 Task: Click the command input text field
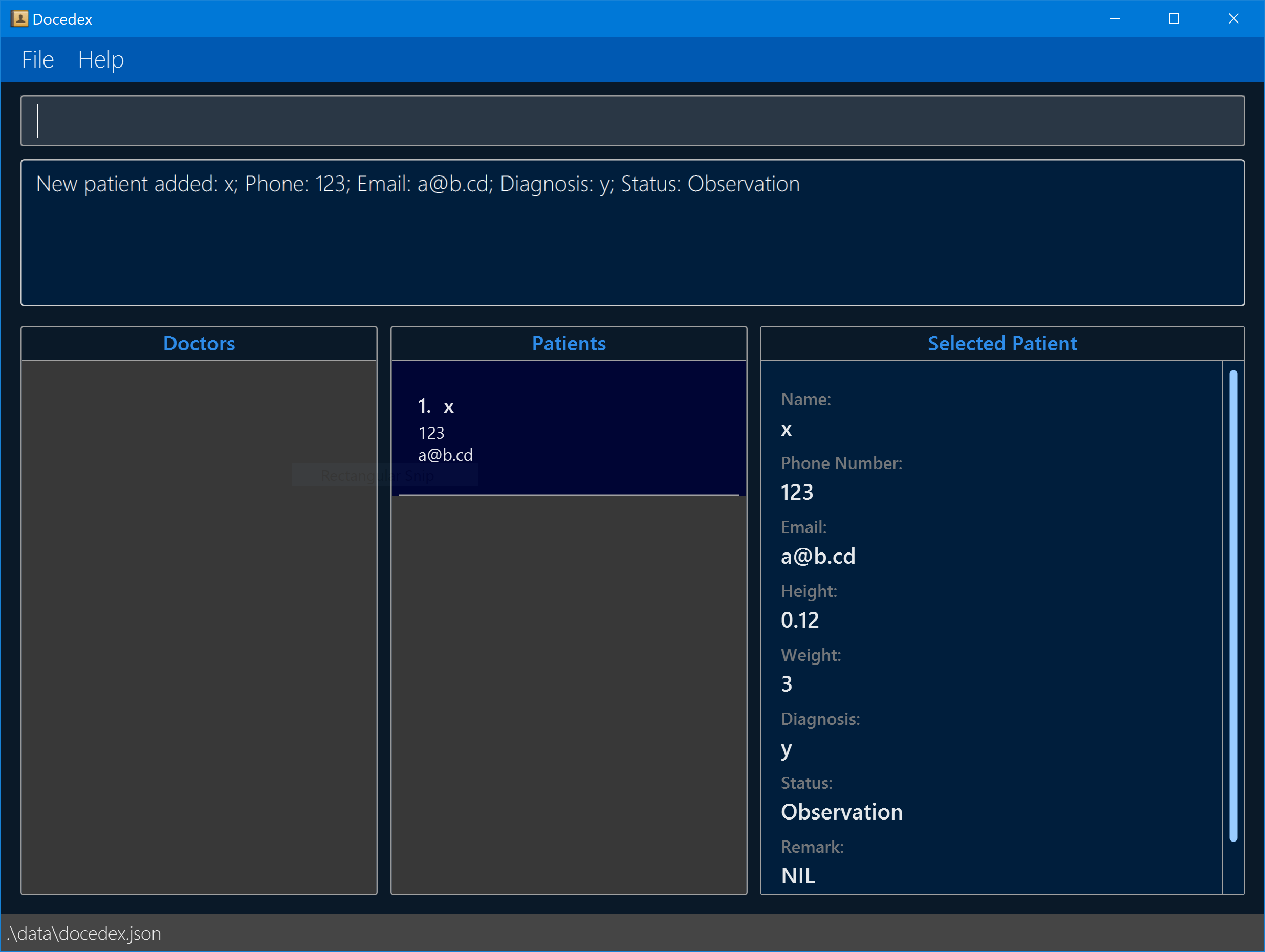click(x=632, y=121)
